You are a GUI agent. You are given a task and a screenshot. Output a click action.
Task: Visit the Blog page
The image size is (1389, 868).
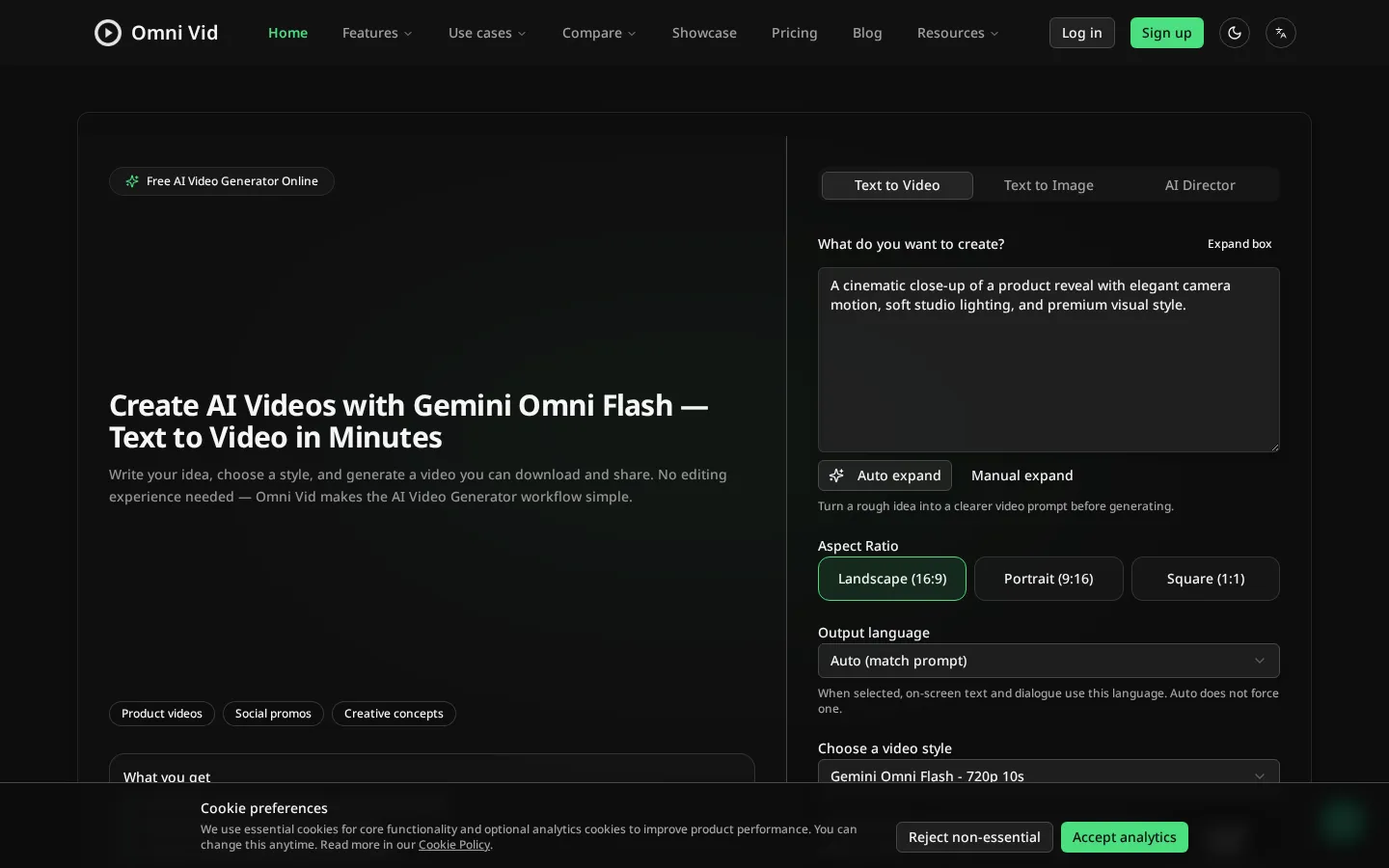pyautogui.click(x=867, y=33)
